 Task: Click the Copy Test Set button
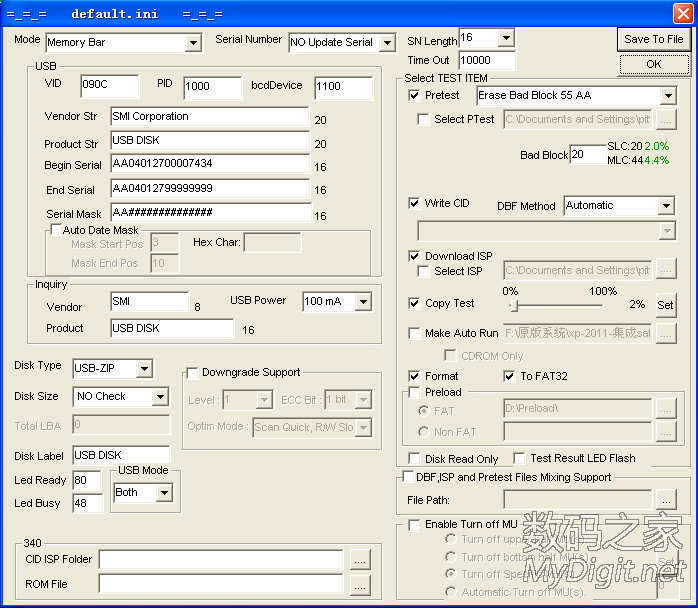[665, 305]
